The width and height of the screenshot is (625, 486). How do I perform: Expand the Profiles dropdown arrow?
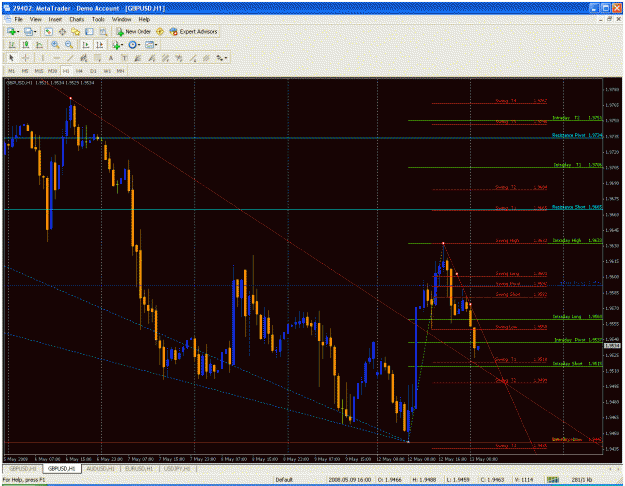click(x=35, y=32)
